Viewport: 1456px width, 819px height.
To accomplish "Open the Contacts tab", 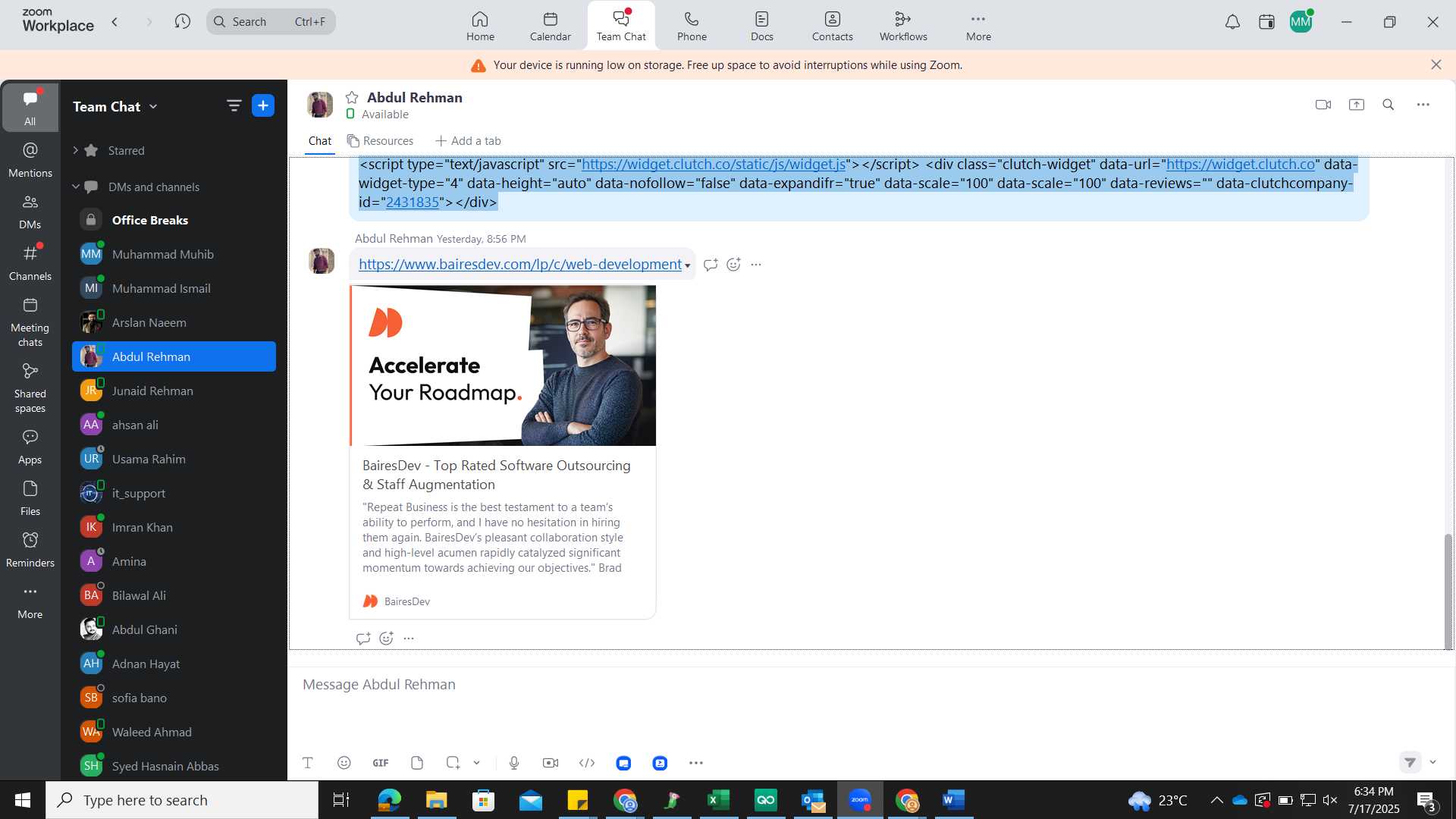I will pyautogui.click(x=833, y=25).
